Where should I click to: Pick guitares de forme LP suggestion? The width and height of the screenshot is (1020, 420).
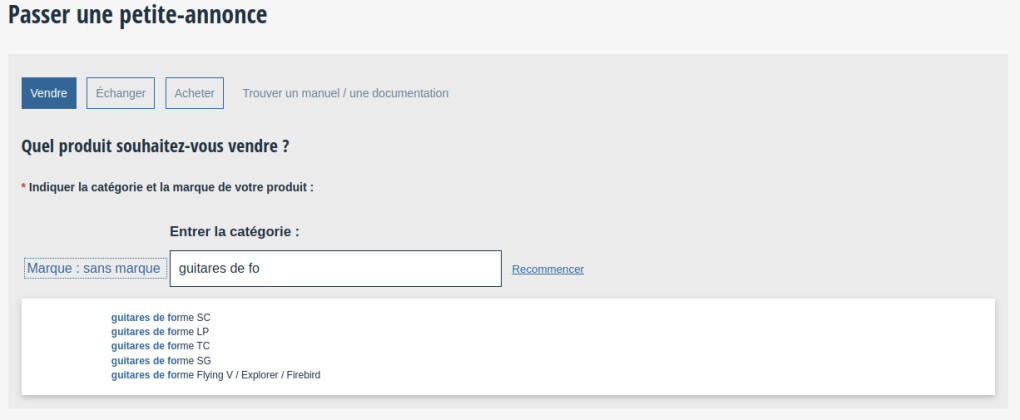click(160, 332)
